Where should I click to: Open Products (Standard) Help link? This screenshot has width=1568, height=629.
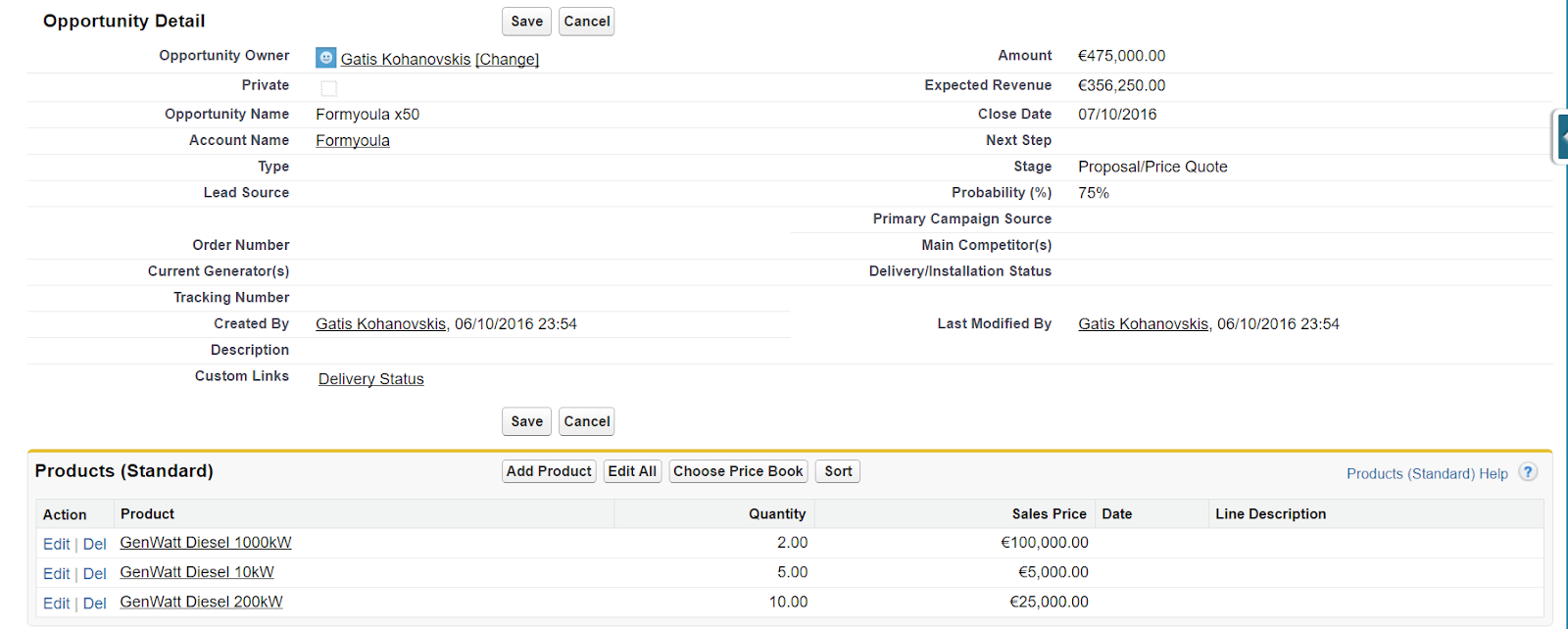pos(1427,474)
